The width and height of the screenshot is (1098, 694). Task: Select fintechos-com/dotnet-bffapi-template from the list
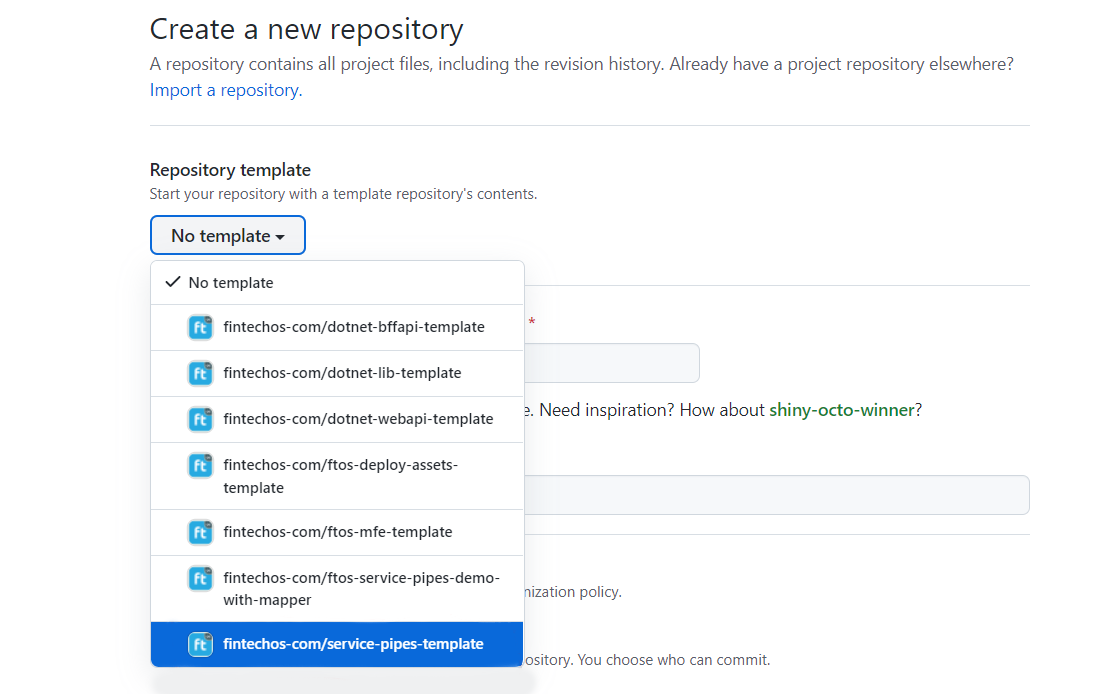[x=354, y=327]
